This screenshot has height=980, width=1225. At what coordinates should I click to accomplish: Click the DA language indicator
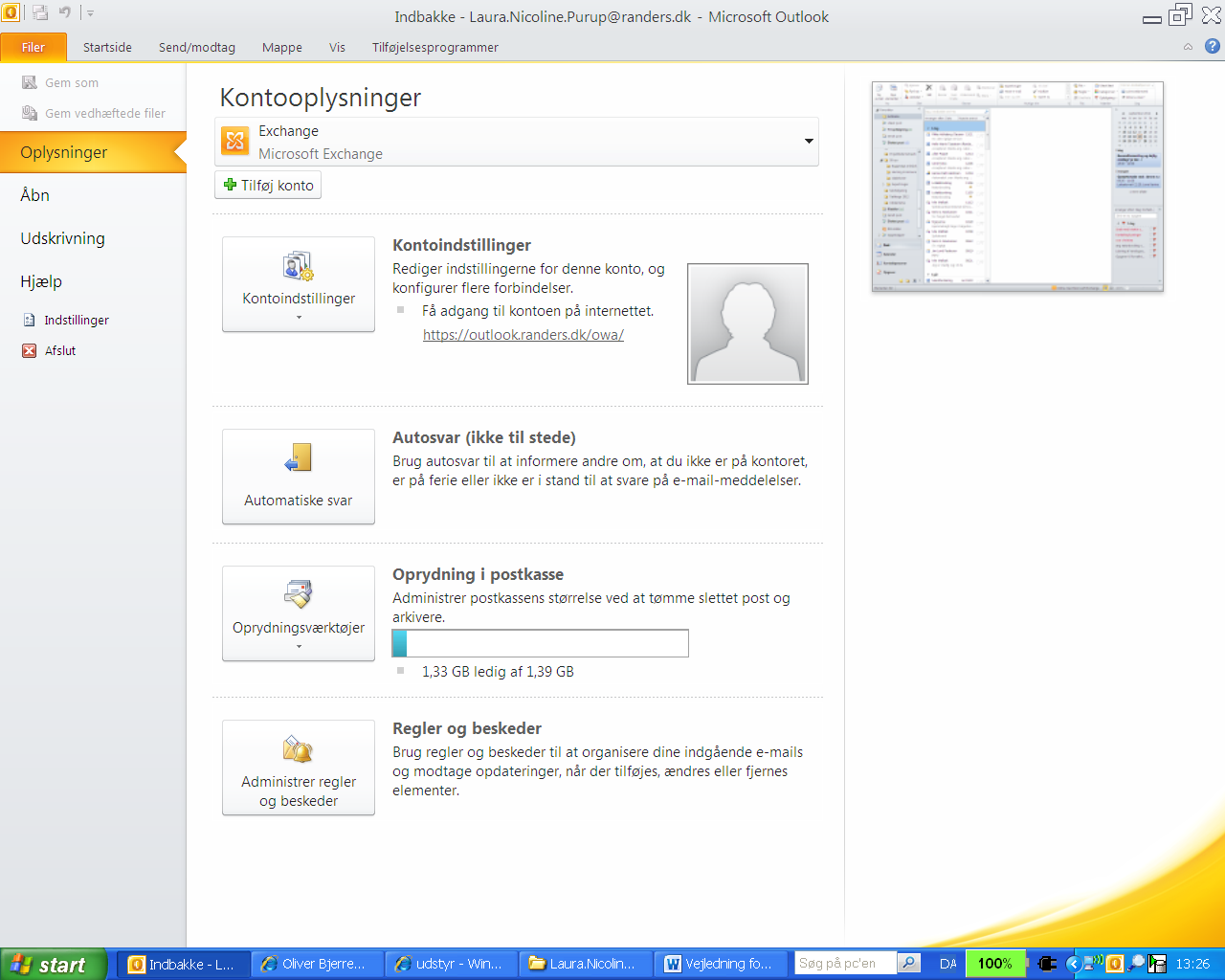947,964
